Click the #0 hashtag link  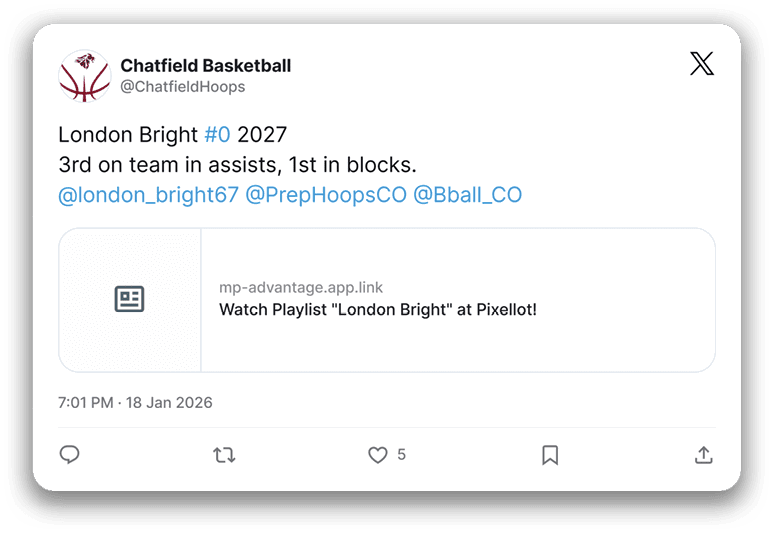point(217,135)
